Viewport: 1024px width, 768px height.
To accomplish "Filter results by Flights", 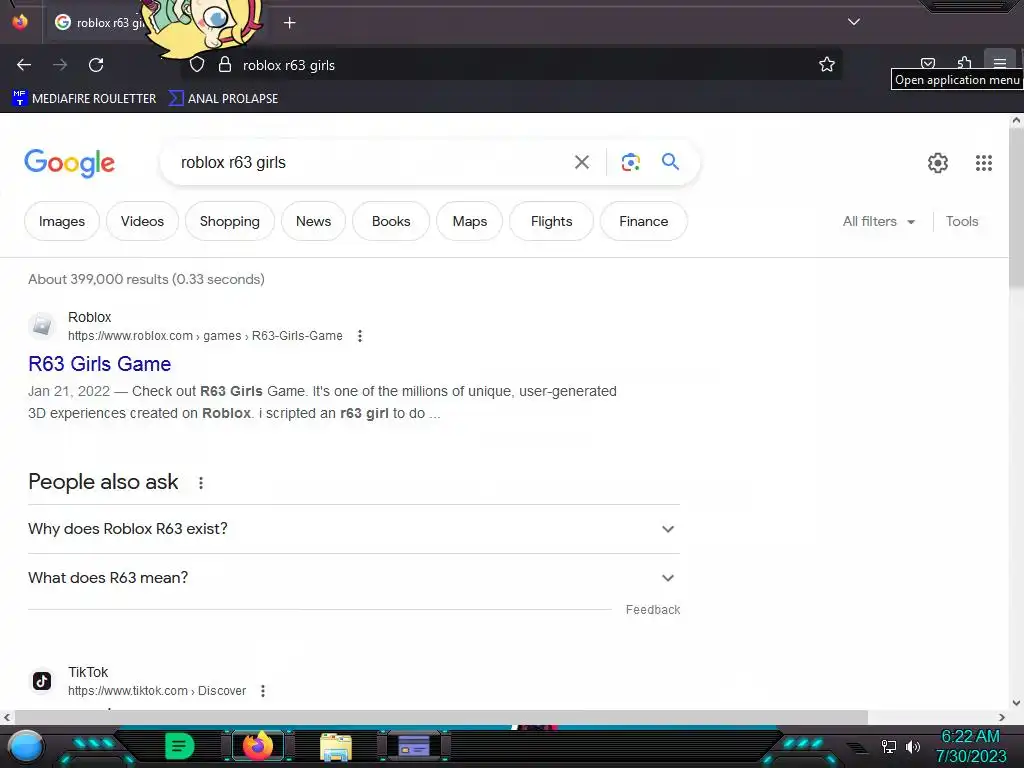I will pos(551,221).
